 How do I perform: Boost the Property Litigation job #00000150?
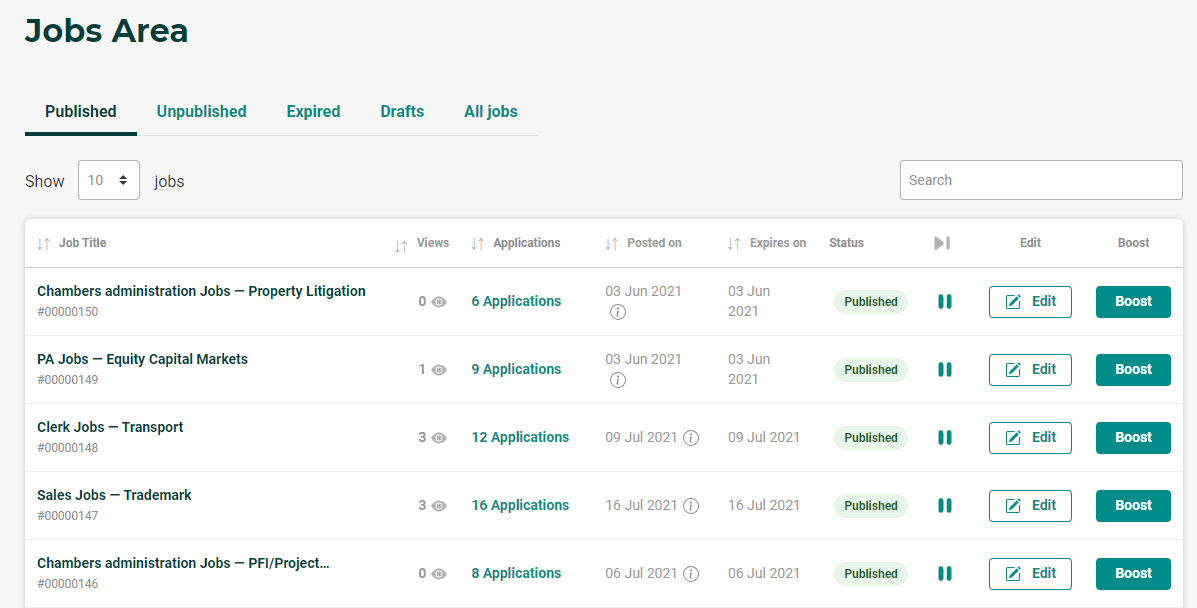pyautogui.click(x=1133, y=302)
